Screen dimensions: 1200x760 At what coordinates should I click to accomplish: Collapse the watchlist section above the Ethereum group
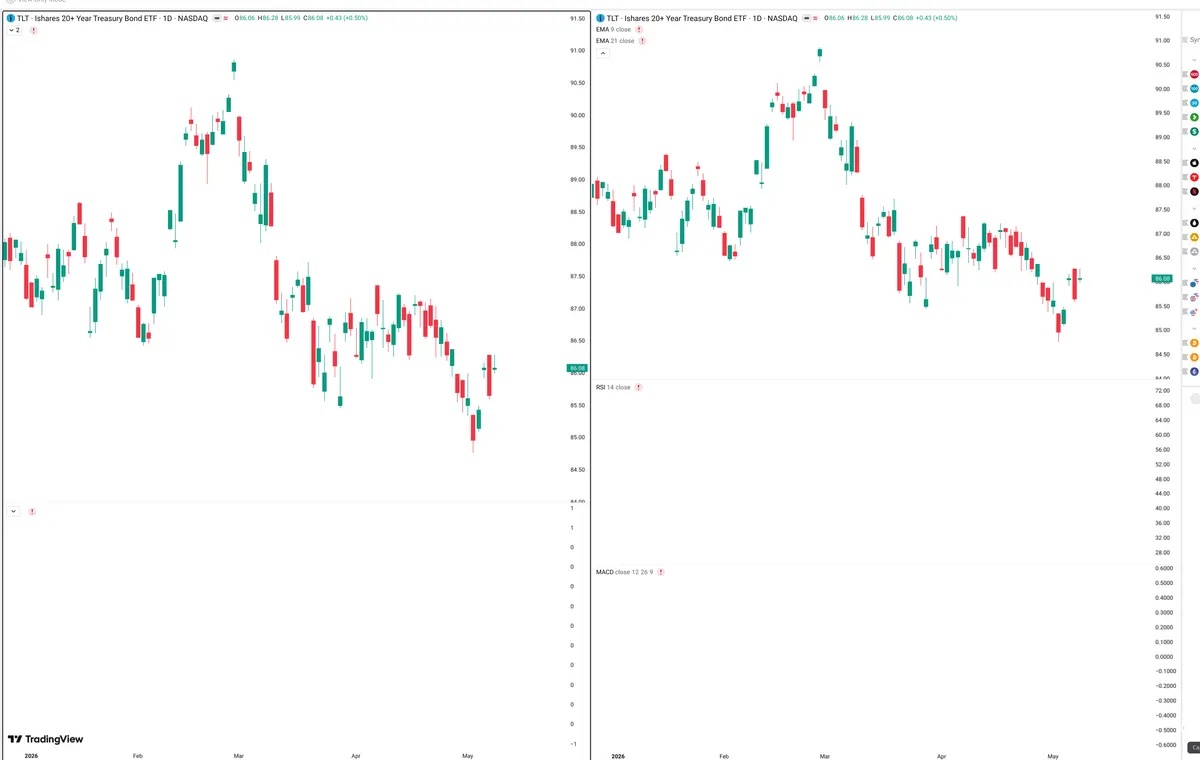(x=1194, y=327)
